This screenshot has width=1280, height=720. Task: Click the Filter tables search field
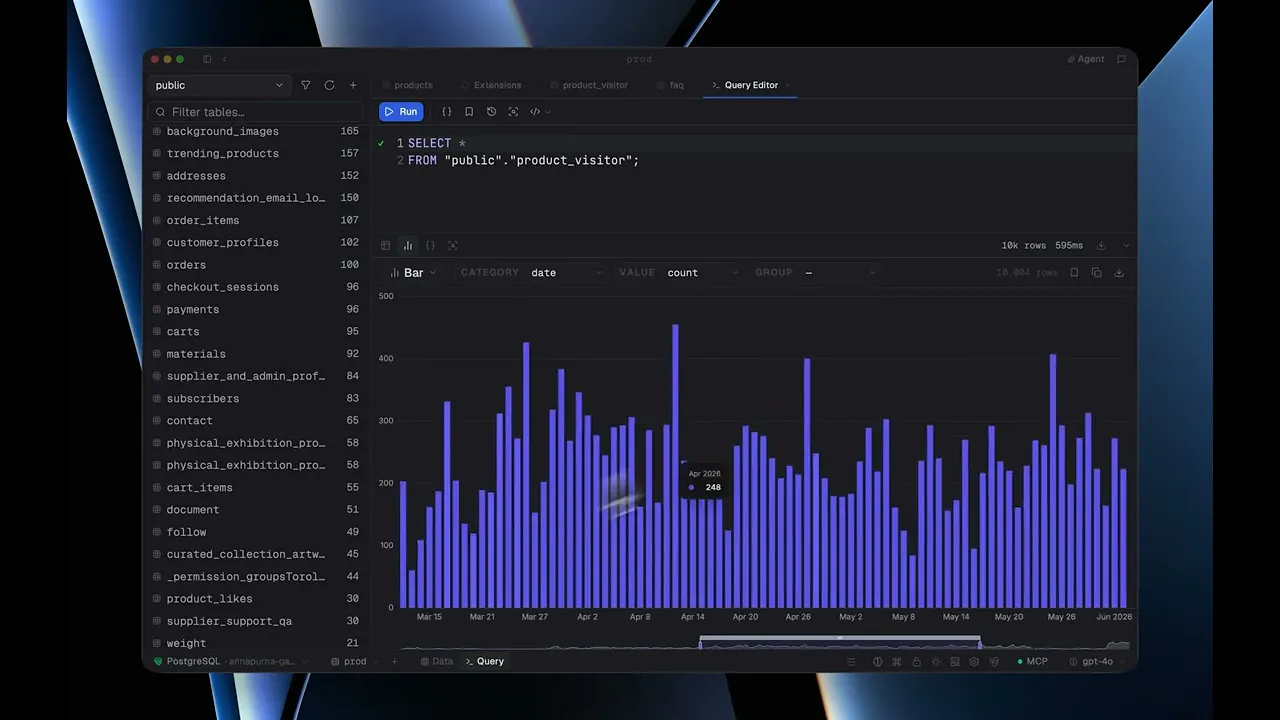(255, 112)
